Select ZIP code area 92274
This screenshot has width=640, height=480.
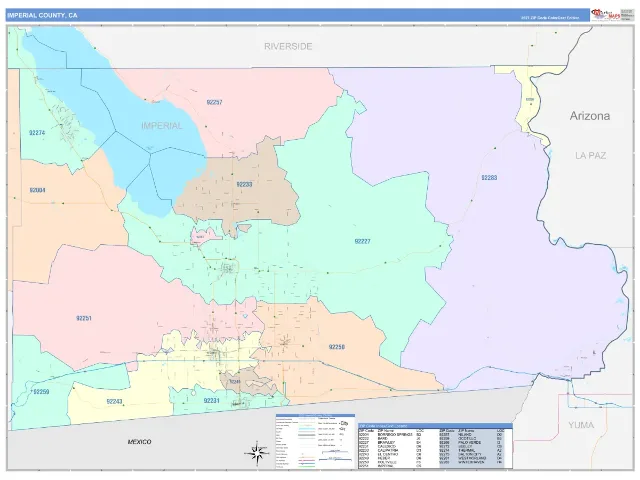pyautogui.click(x=37, y=133)
